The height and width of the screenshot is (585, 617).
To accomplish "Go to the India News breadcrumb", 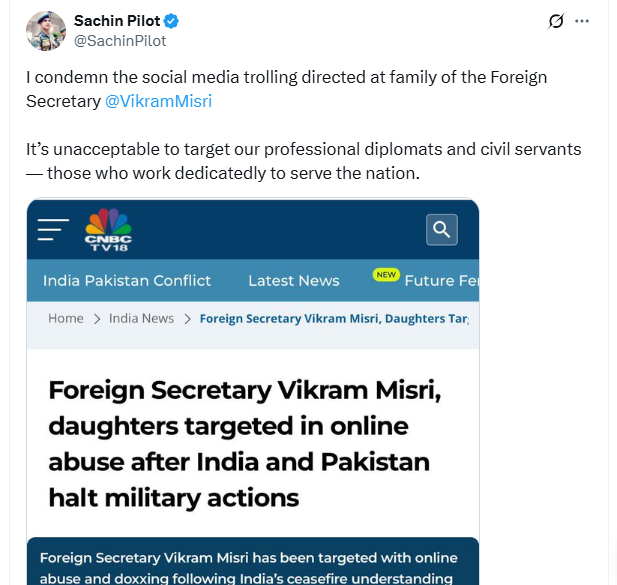I will click(x=141, y=318).
